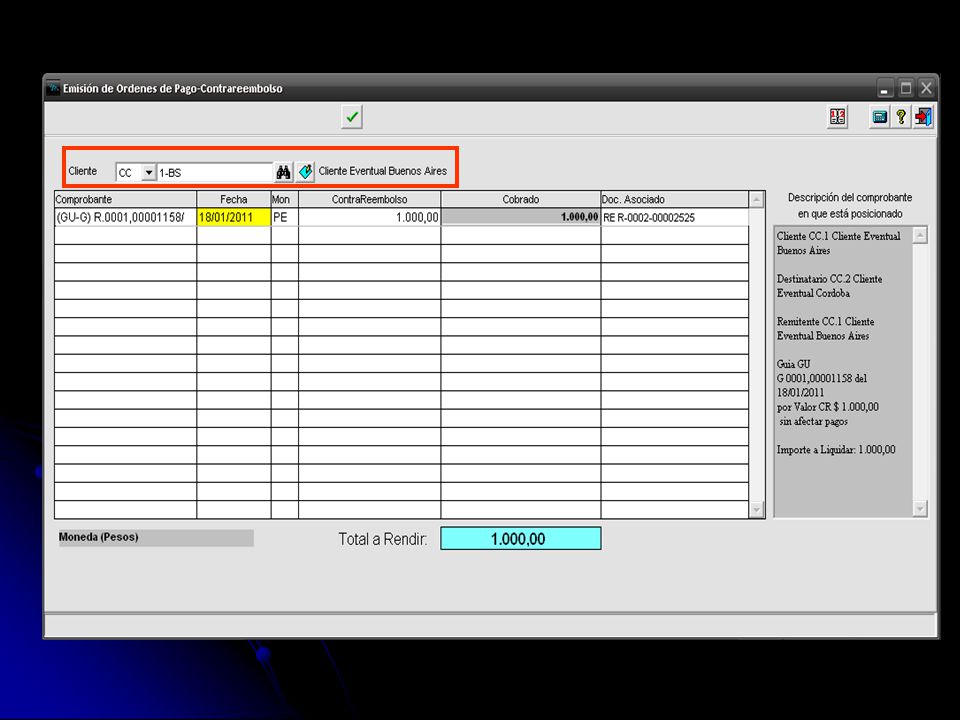Maximize the Emisión de Ordenes window
The height and width of the screenshot is (720, 960).
coord(906,89)
